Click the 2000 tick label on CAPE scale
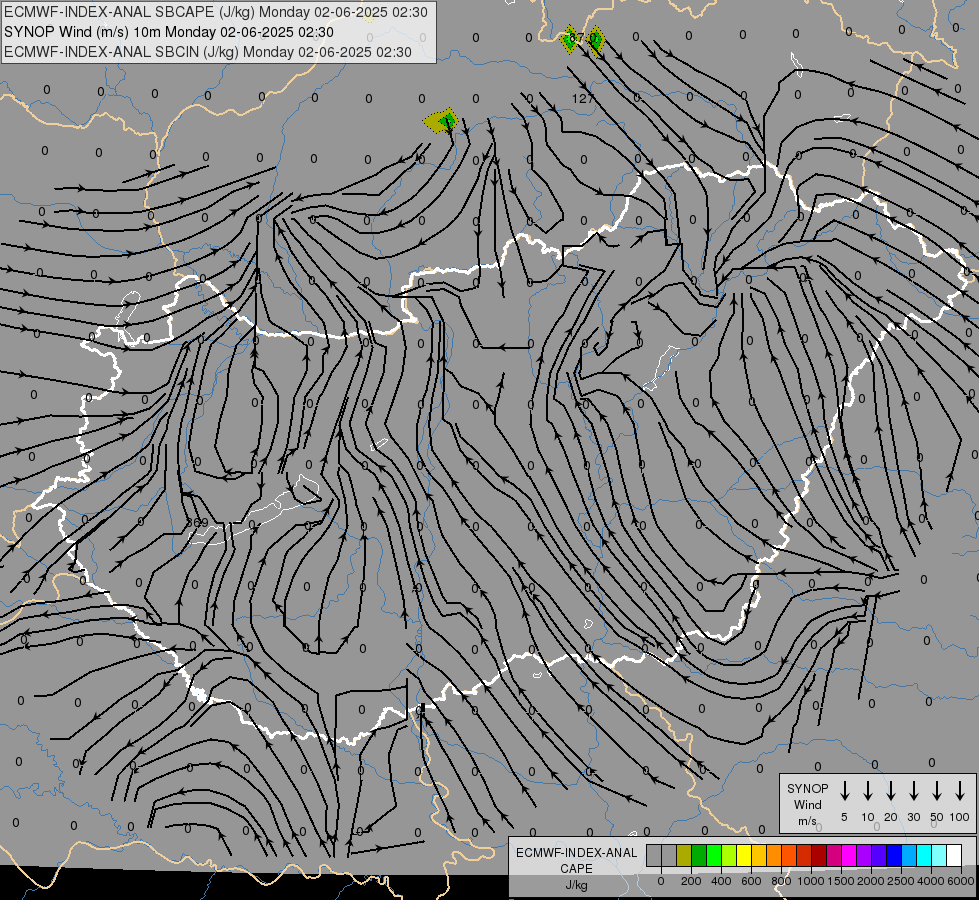Image resolution: width=979 pixels, height=900 pixels. [x=871, y=881]
